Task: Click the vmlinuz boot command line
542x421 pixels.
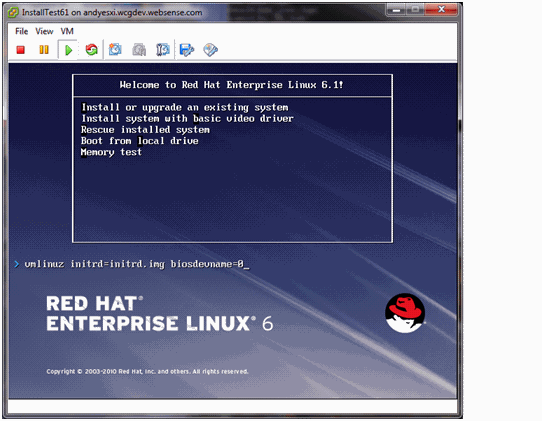Action: pyautogui.click(x=137, y=264)
